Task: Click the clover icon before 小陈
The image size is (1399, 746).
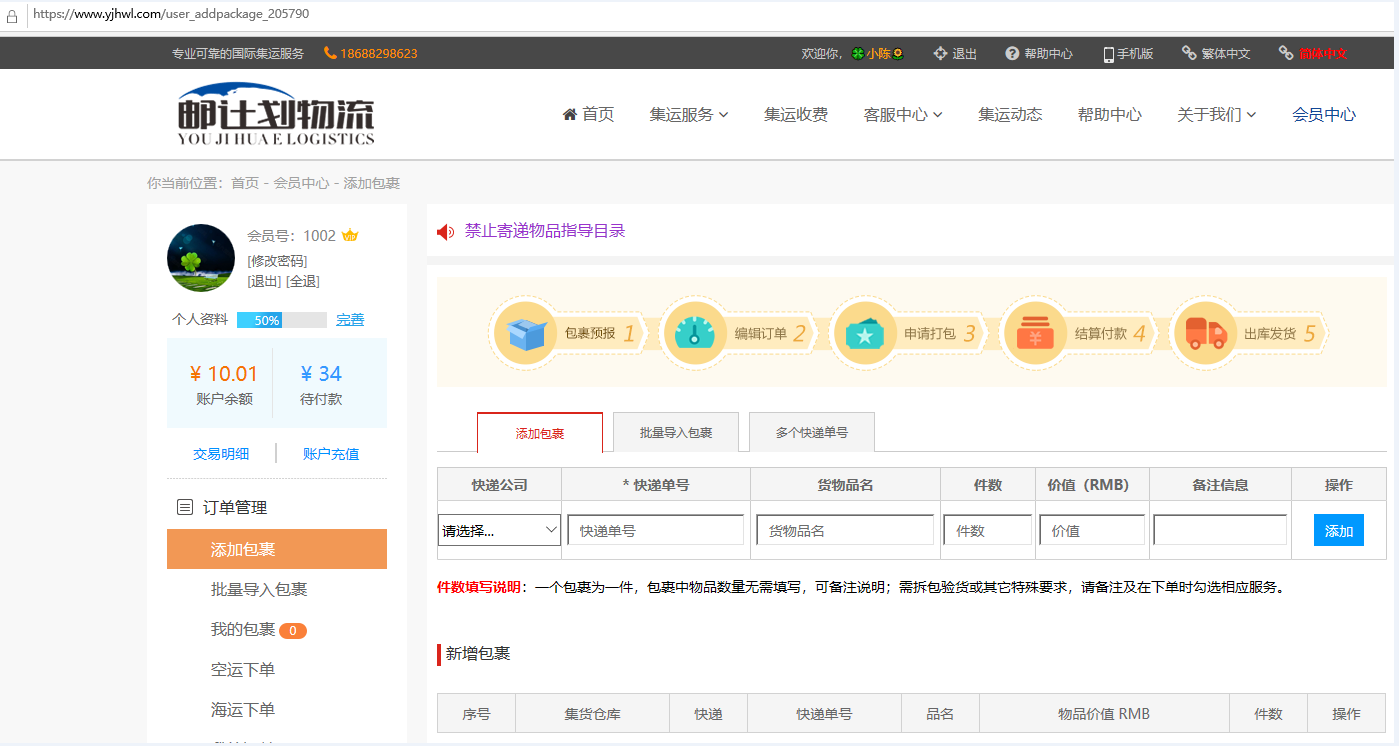Action: [858, 53]
